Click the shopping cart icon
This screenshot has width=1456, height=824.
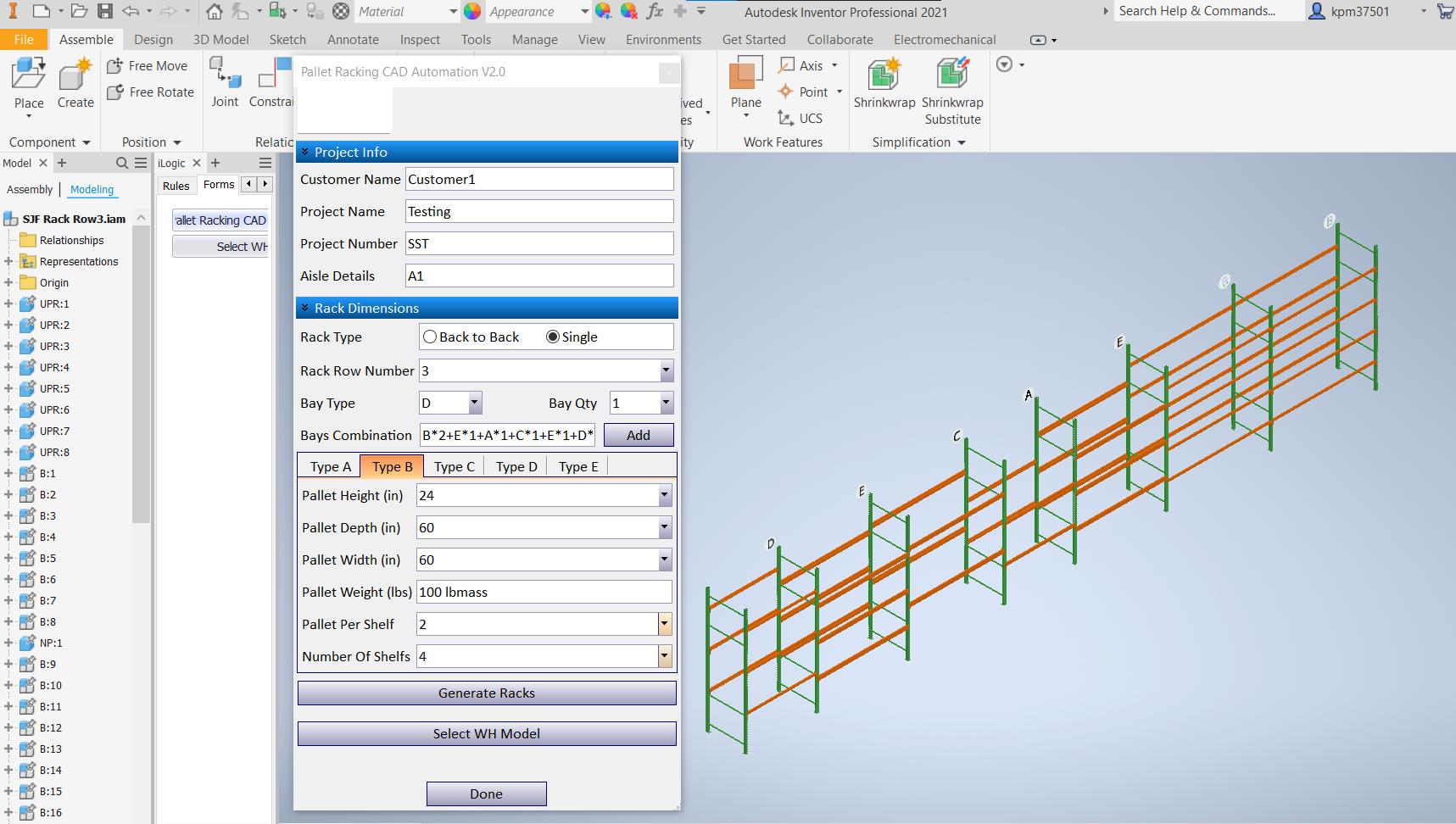pos(1445,11)
